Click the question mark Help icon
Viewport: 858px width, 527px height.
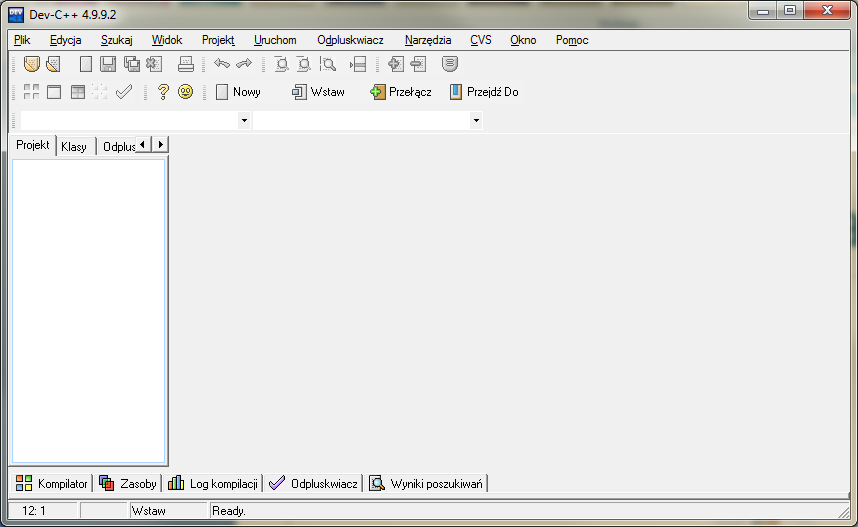pos(163,91)
